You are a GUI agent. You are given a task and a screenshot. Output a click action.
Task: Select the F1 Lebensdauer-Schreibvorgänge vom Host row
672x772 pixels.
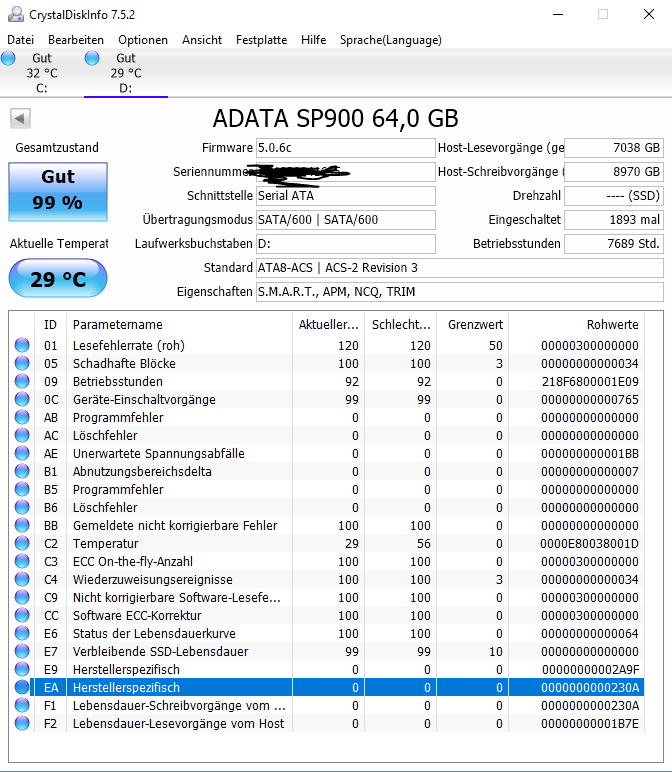coord(327,705)
